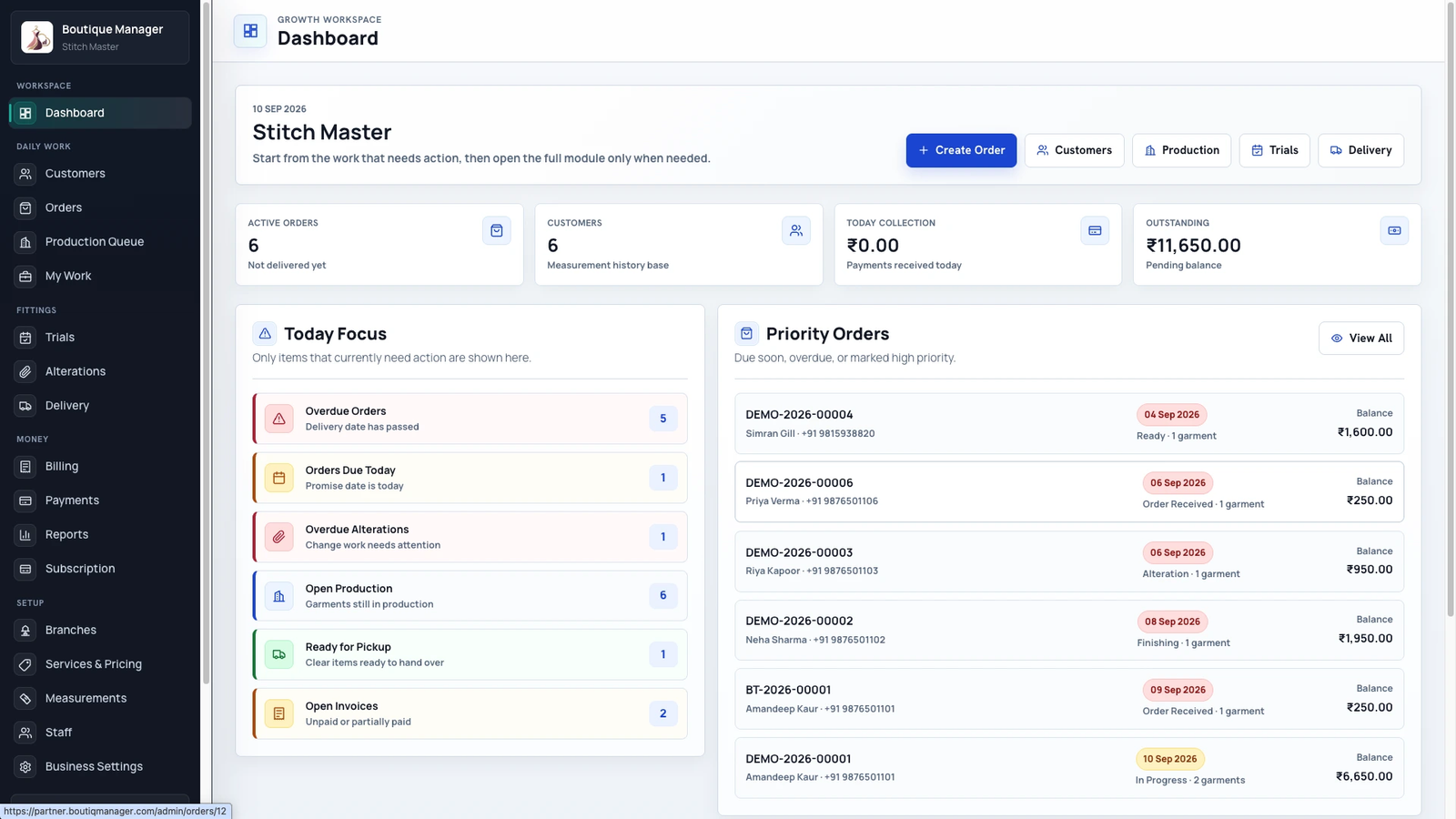The width and height of the screenshot is (1456, 819).
Task: Click order number DEMO-2026-00003
Action: tap(799, 552)
